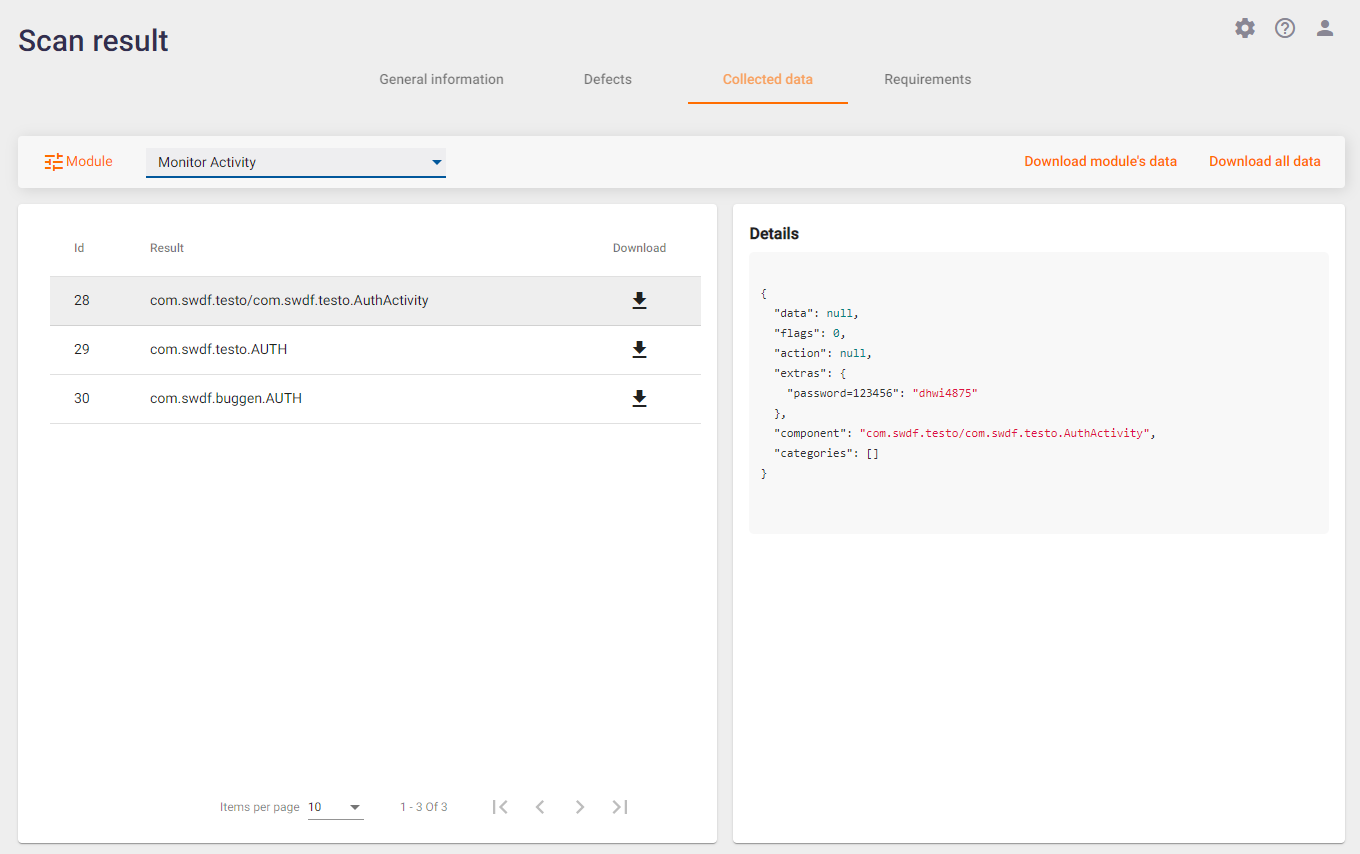Click the 1 - 3 Of 3 pagination text
1360x854 pixels.
(424, 807)
